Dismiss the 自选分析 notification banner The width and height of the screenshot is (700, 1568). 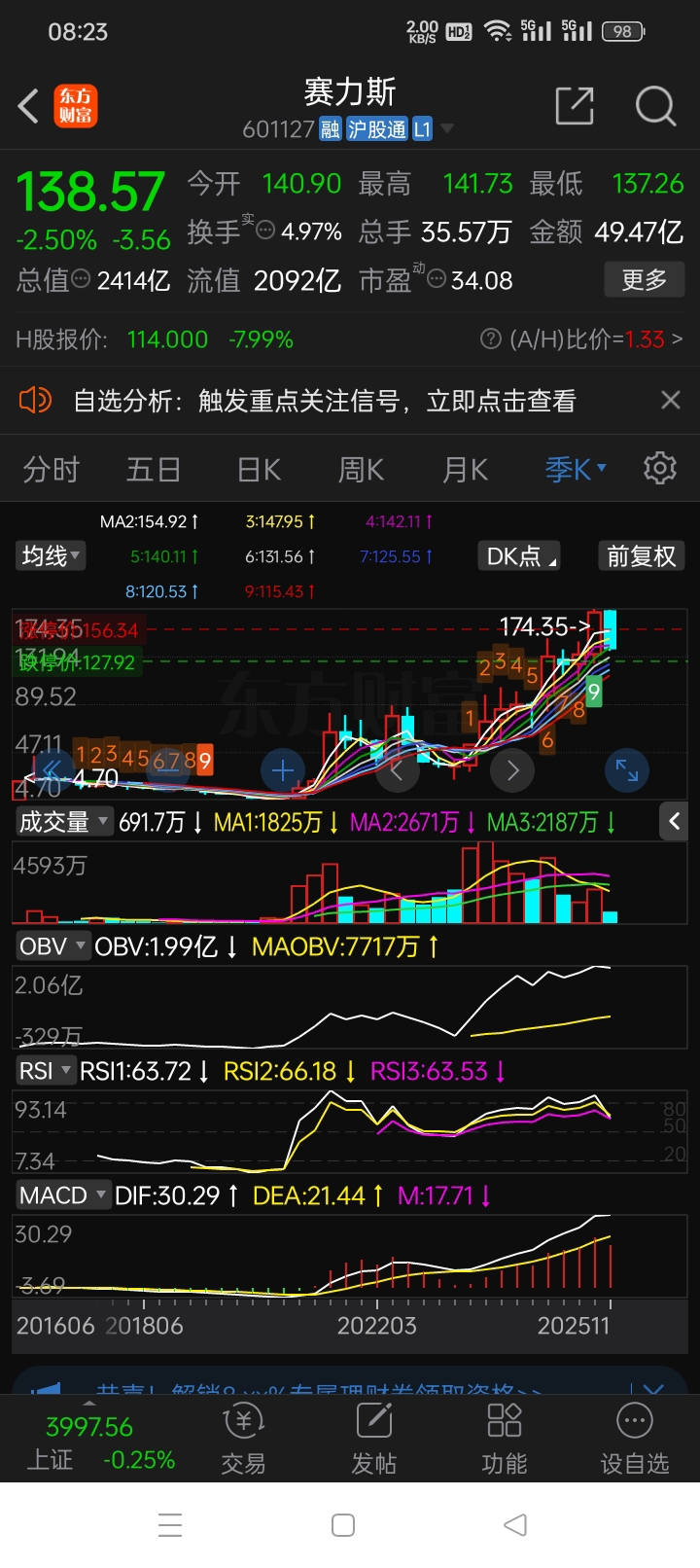[x=671, y=400]
